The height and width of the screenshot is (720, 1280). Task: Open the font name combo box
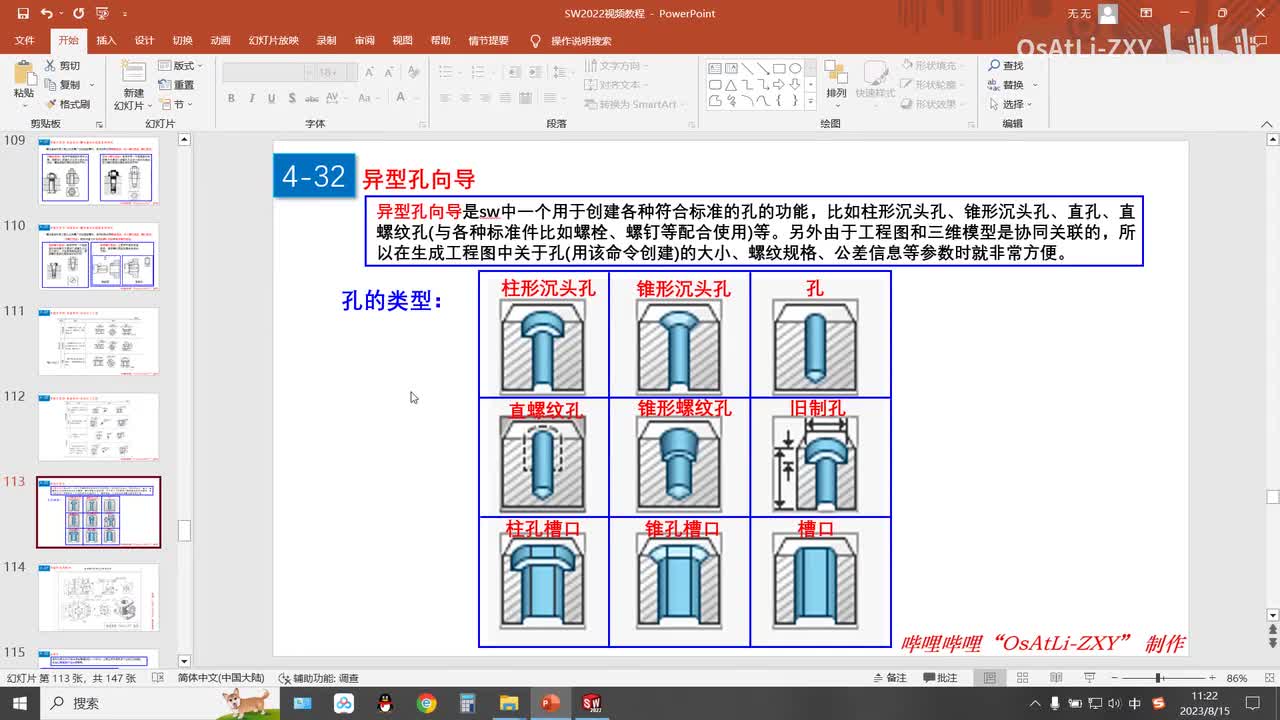269,72
